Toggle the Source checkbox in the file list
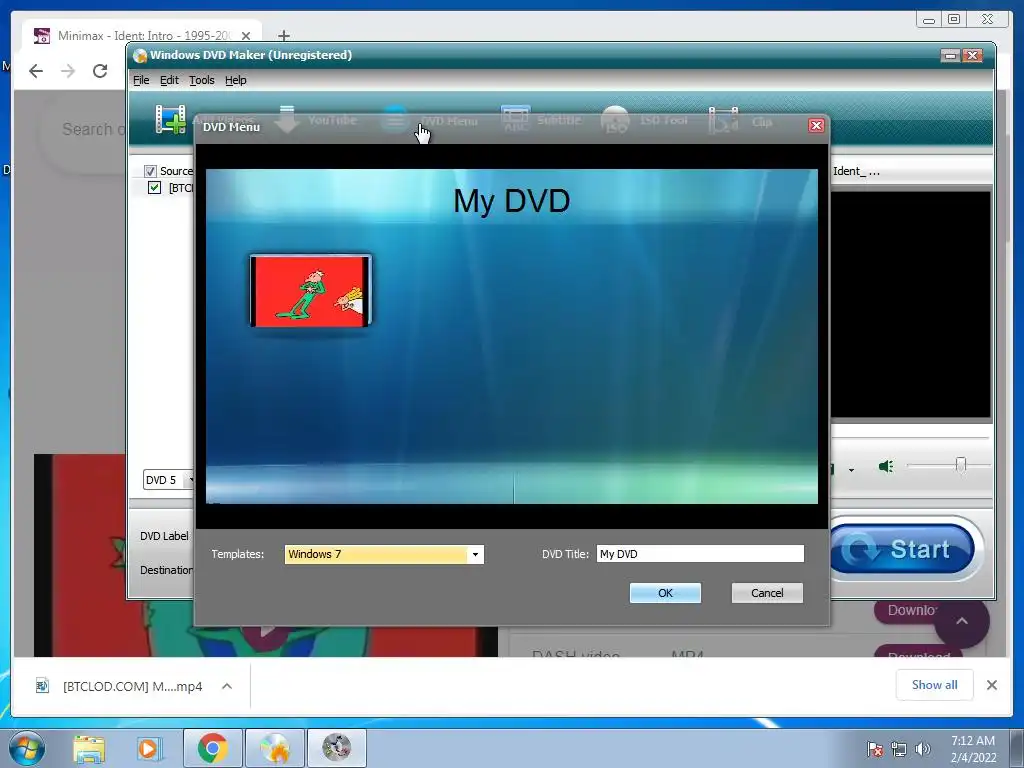 [x=150, y=171]
